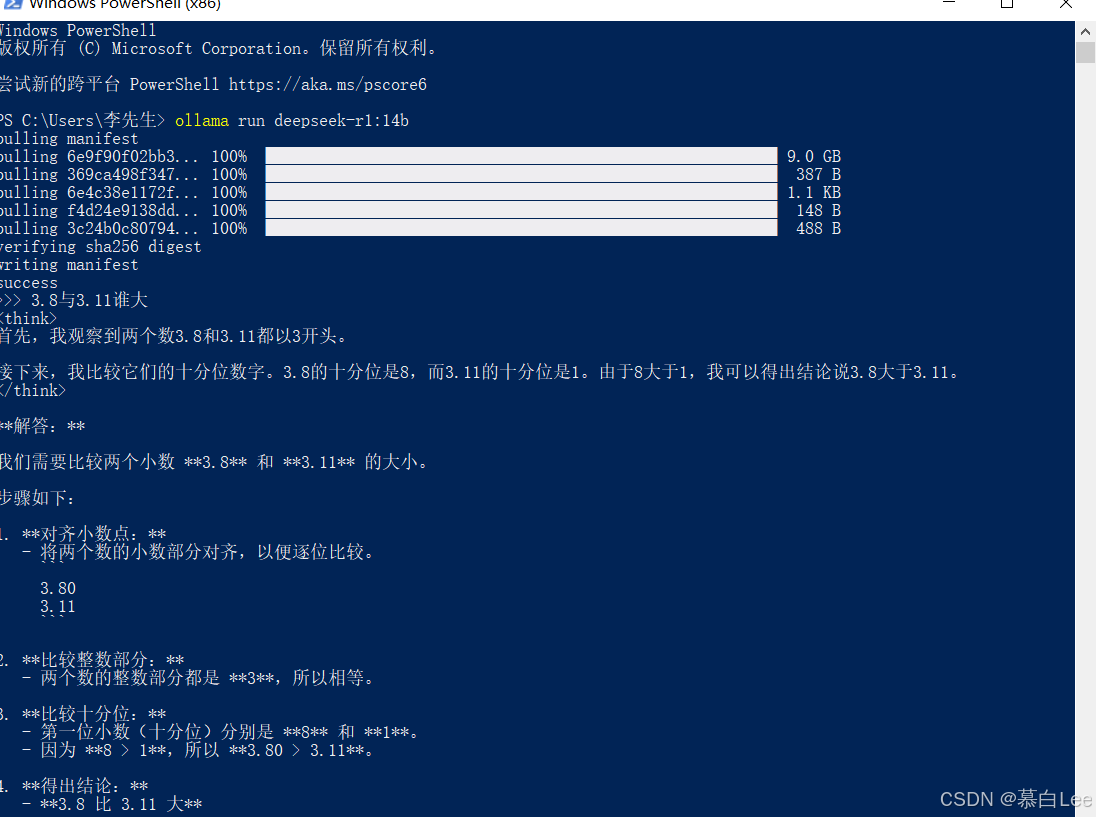Click the success status line
The height and width of the screenshot is (817, 1096).
point(28,283)
